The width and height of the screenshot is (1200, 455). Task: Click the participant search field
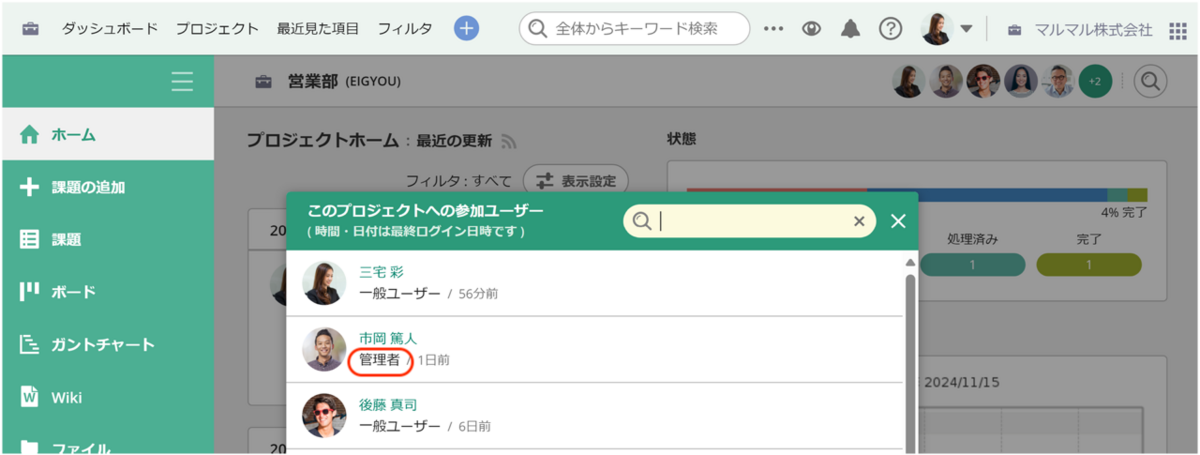750,221
